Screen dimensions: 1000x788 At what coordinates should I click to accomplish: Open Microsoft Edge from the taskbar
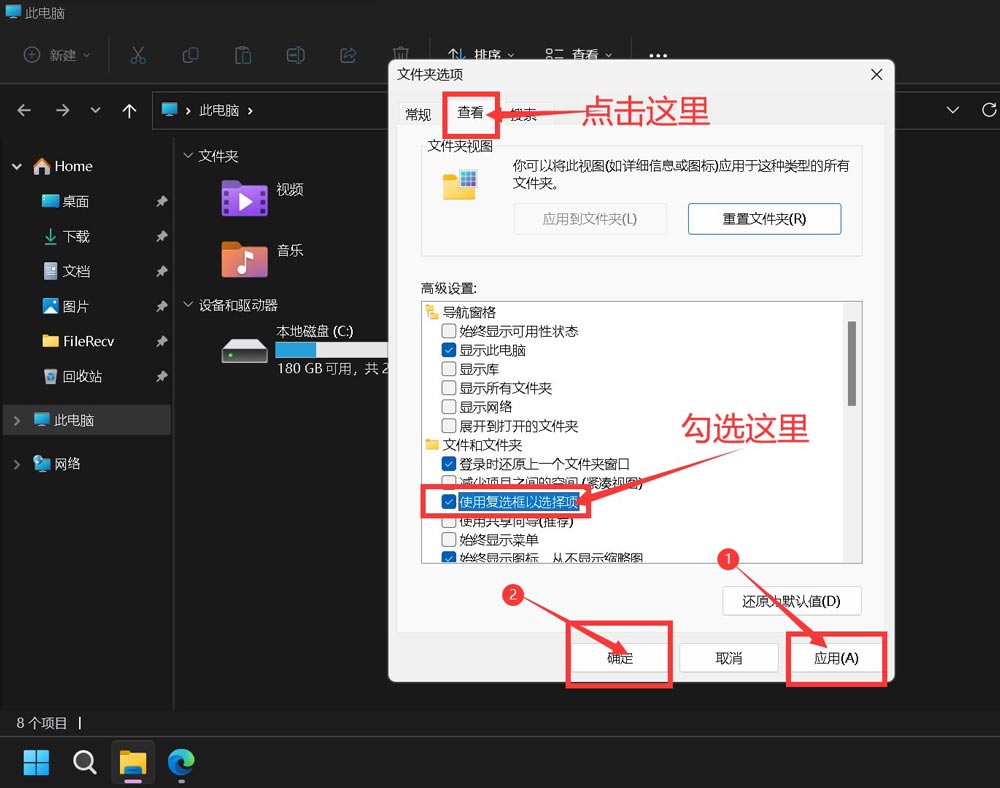click(181, 762)
